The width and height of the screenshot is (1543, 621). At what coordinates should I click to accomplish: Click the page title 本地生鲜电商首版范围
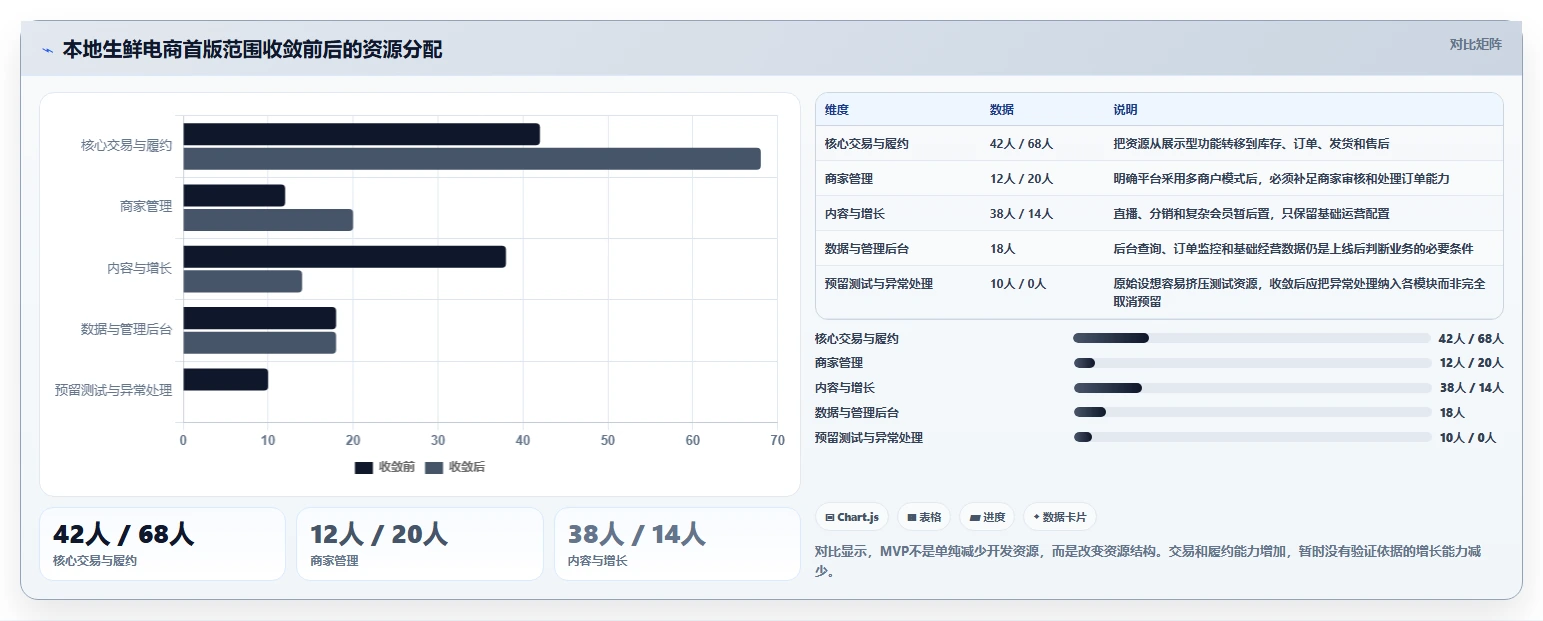click(x=252, y=49)
